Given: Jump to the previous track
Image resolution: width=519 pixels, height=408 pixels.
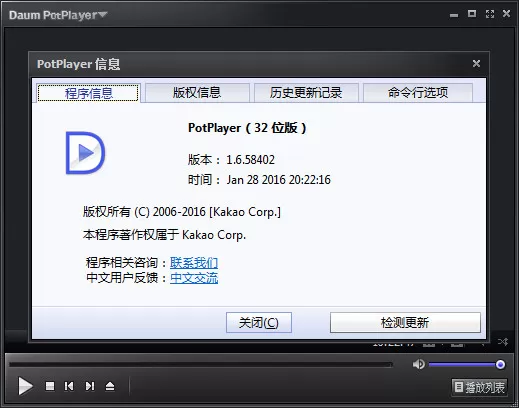Looking at the screenshot, I should (x=69, y=386).
